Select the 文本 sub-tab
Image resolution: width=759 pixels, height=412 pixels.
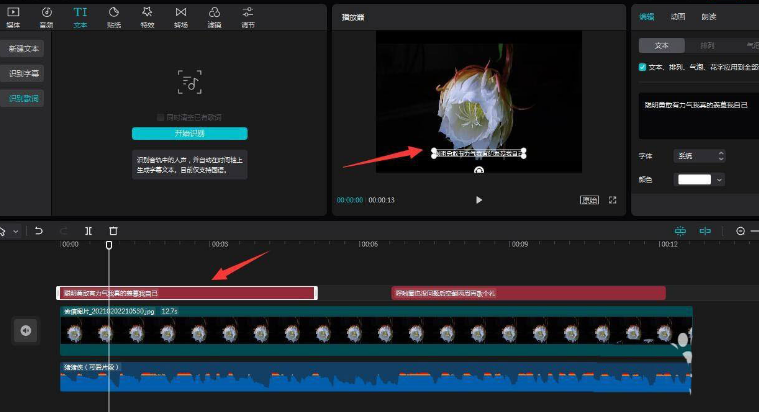click(x=662, y=46)
